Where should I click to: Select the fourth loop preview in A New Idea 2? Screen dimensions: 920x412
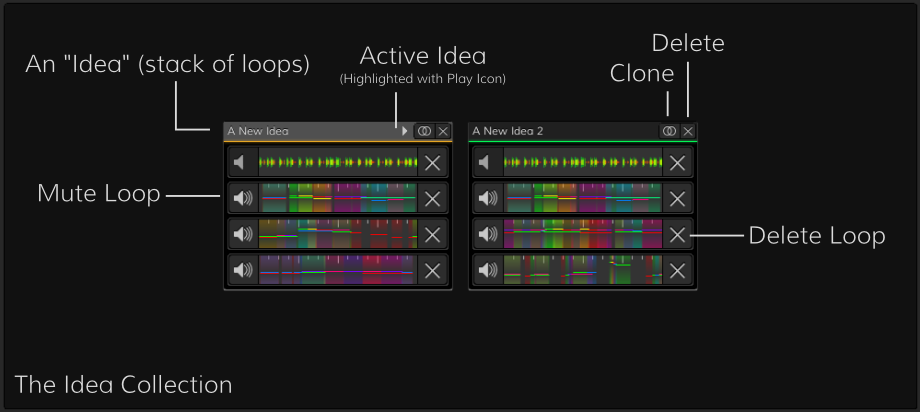583,270
